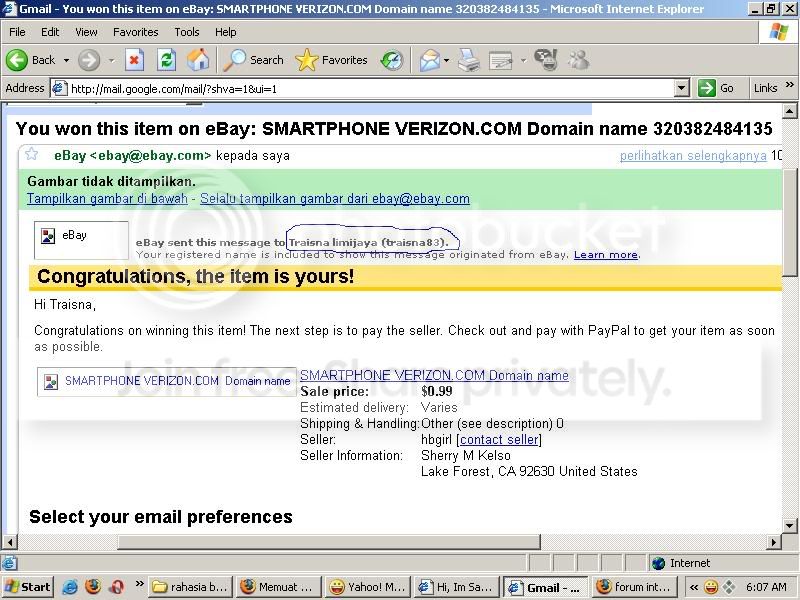This screenshot has width=800, height=600.
Task: Open 'SMARTPHONE VERIZON.COM Domain name' item link
Action: click(434, 376)
